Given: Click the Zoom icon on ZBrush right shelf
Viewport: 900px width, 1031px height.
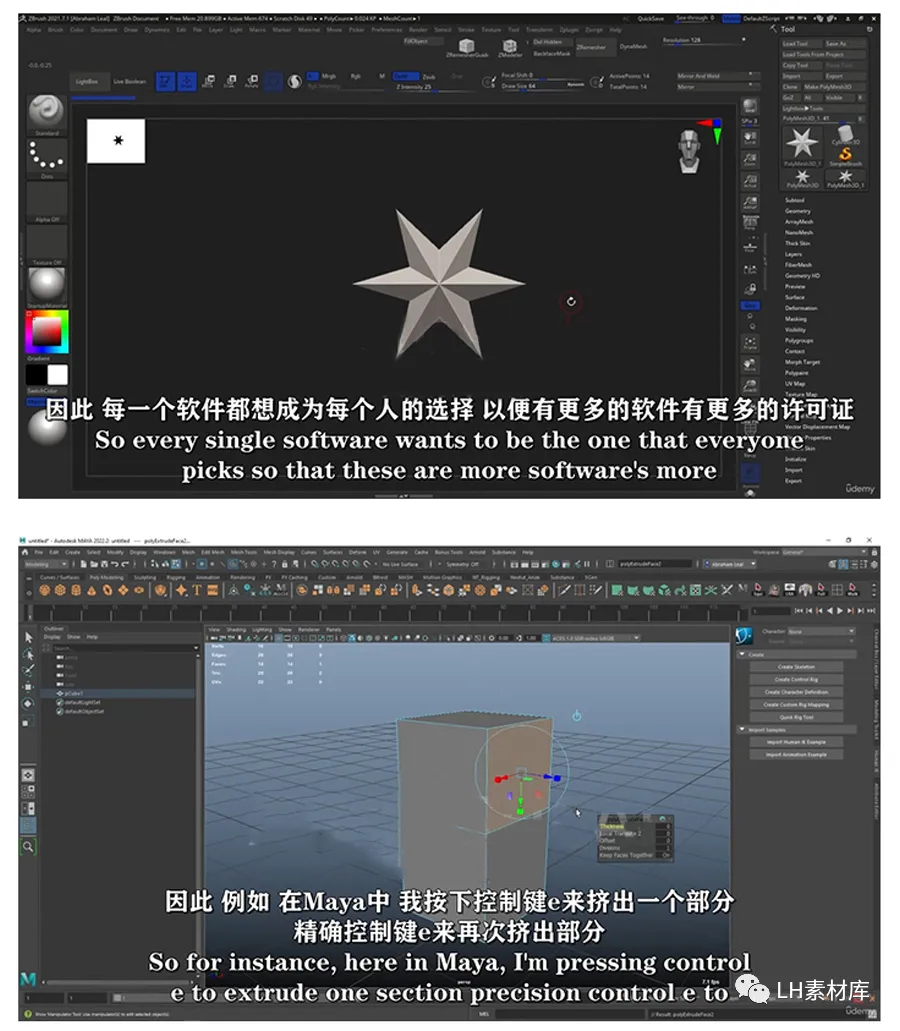Looking at the screenshot, I should [x=749, y=159].
